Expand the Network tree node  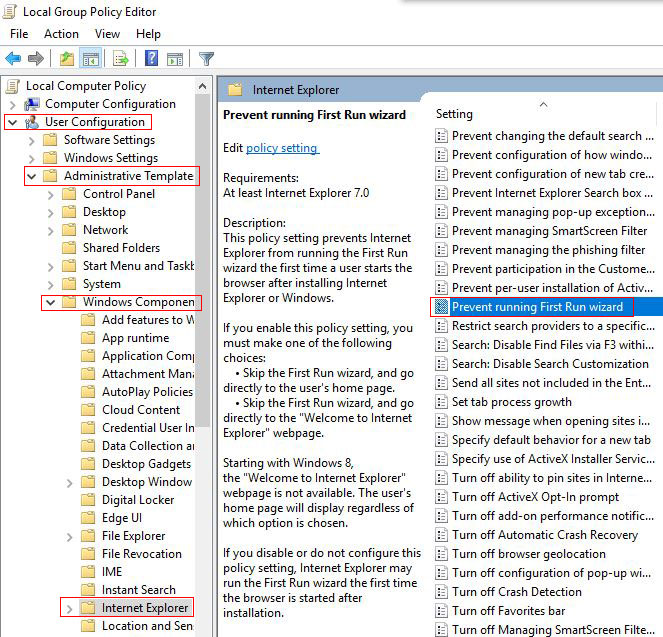pos(51,231)
